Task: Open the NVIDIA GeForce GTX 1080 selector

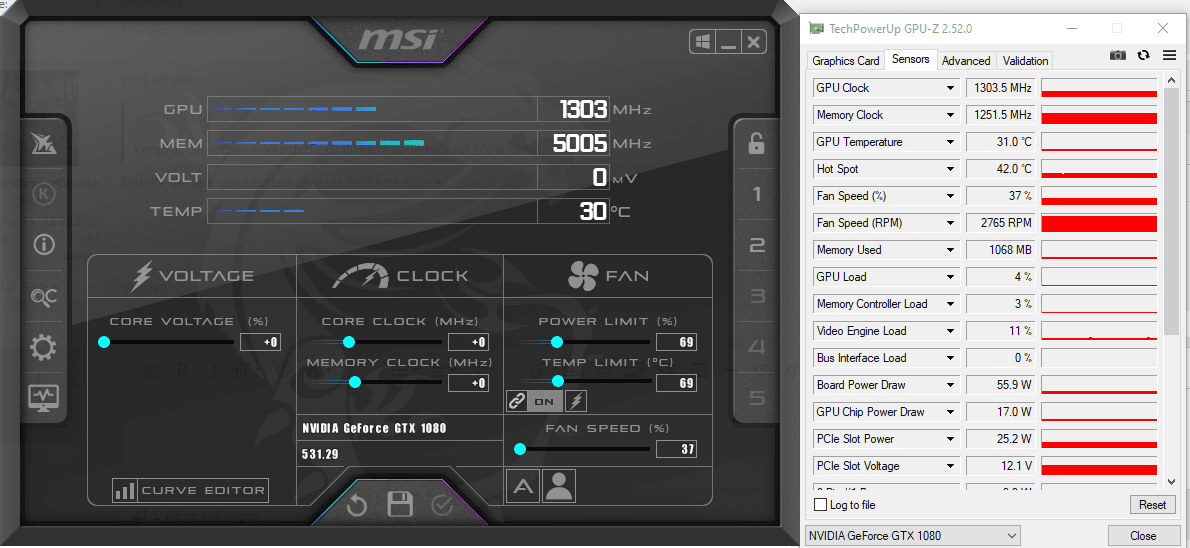Action: click(912, 536)
